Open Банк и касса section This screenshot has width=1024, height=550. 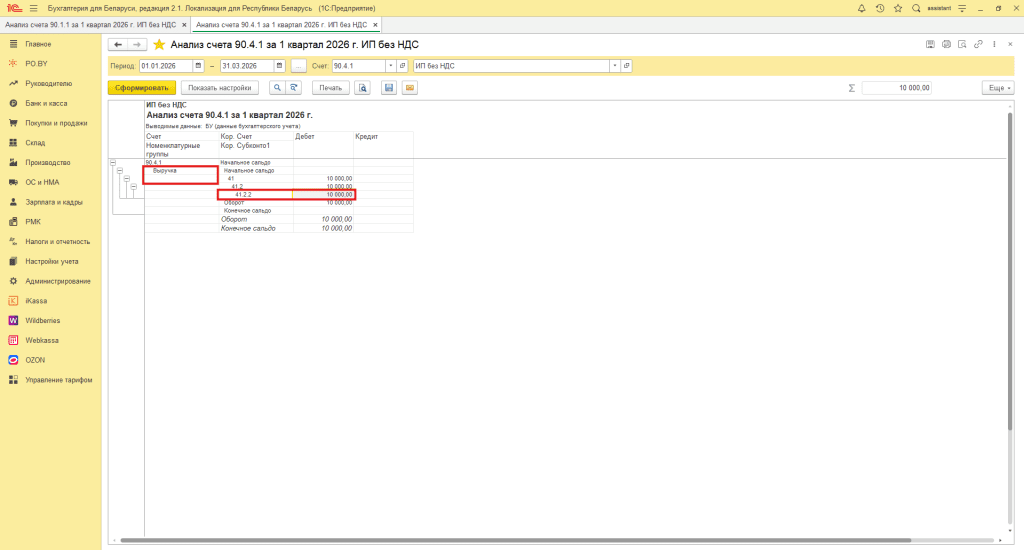(45, 103)
